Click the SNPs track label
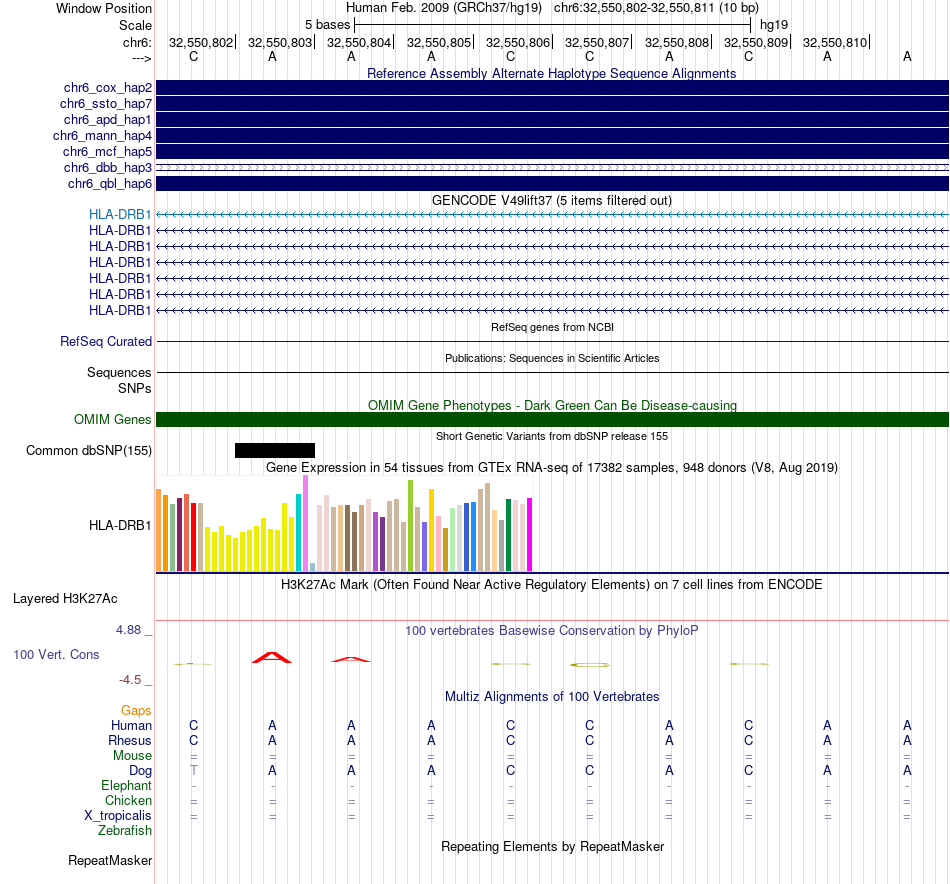This screenshot has width=950, height=884. [x=135, y=388]
